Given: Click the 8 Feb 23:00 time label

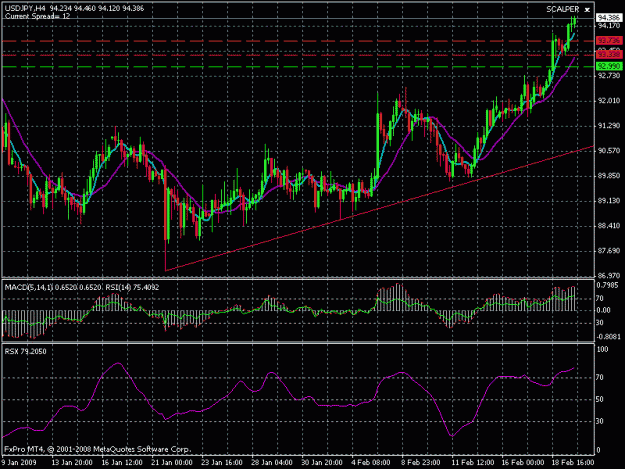Looking at the screenshot, I should (x=421, y=463).
